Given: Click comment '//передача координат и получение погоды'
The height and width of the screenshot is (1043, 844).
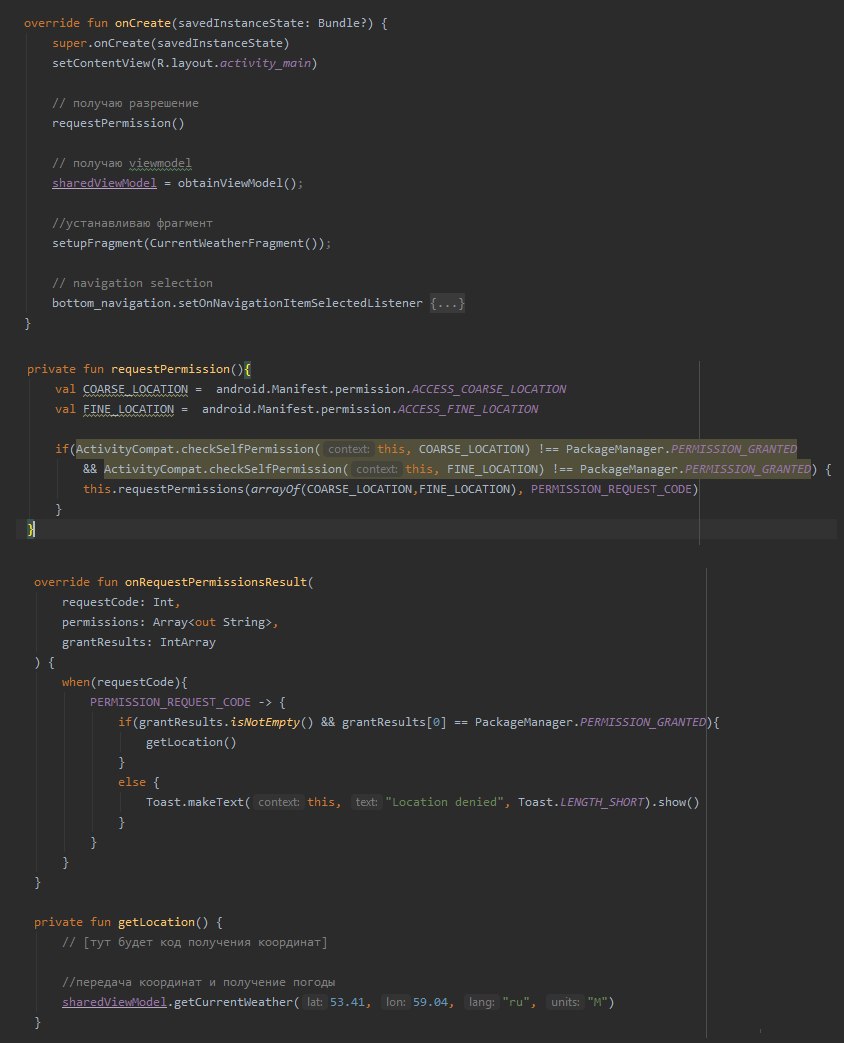Looking at the screenshot, I should tap(198, 982).
